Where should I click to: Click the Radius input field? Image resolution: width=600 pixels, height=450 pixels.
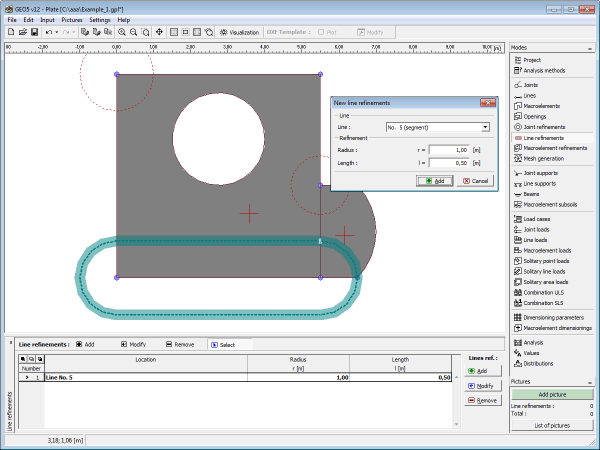pos(449,150)
